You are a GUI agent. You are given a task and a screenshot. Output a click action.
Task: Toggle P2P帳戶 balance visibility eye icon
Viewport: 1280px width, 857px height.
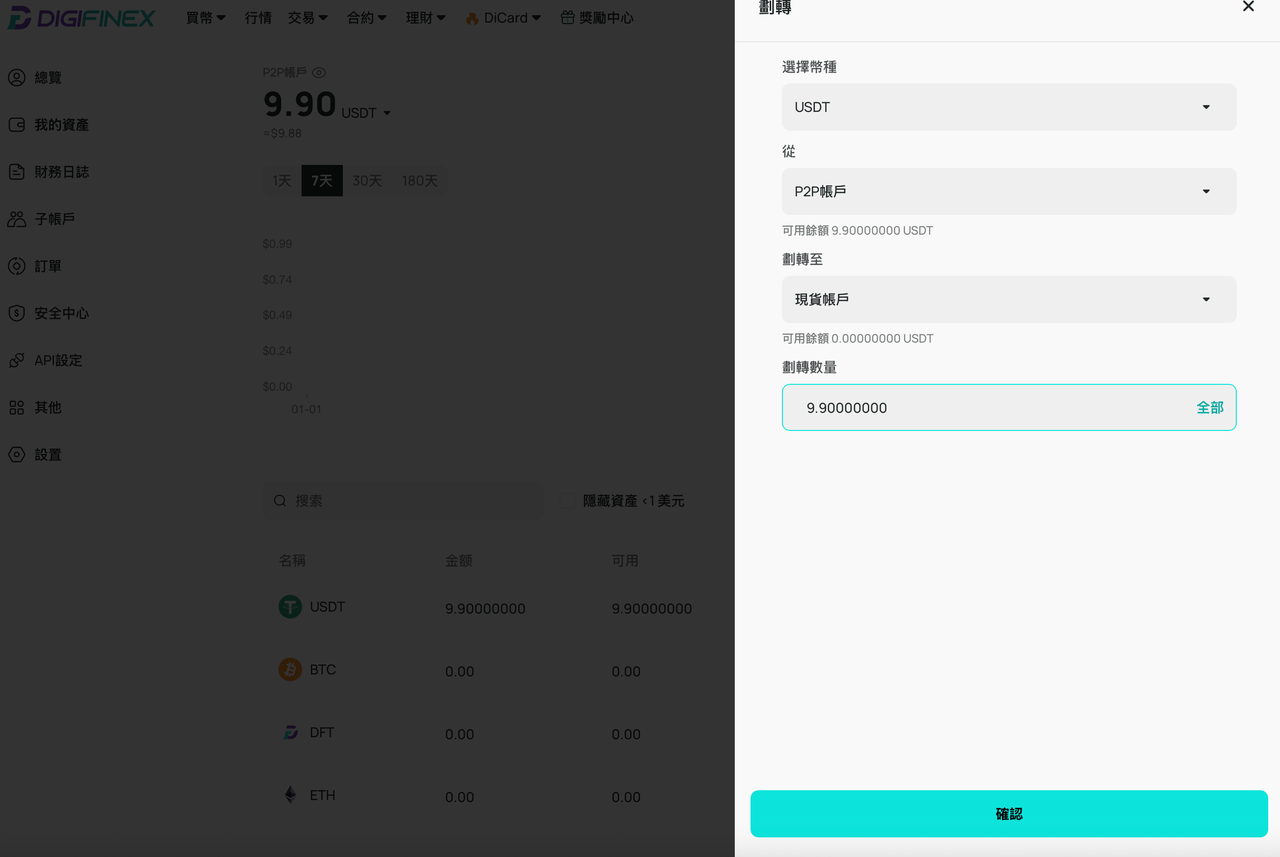(x=319, y=72)
